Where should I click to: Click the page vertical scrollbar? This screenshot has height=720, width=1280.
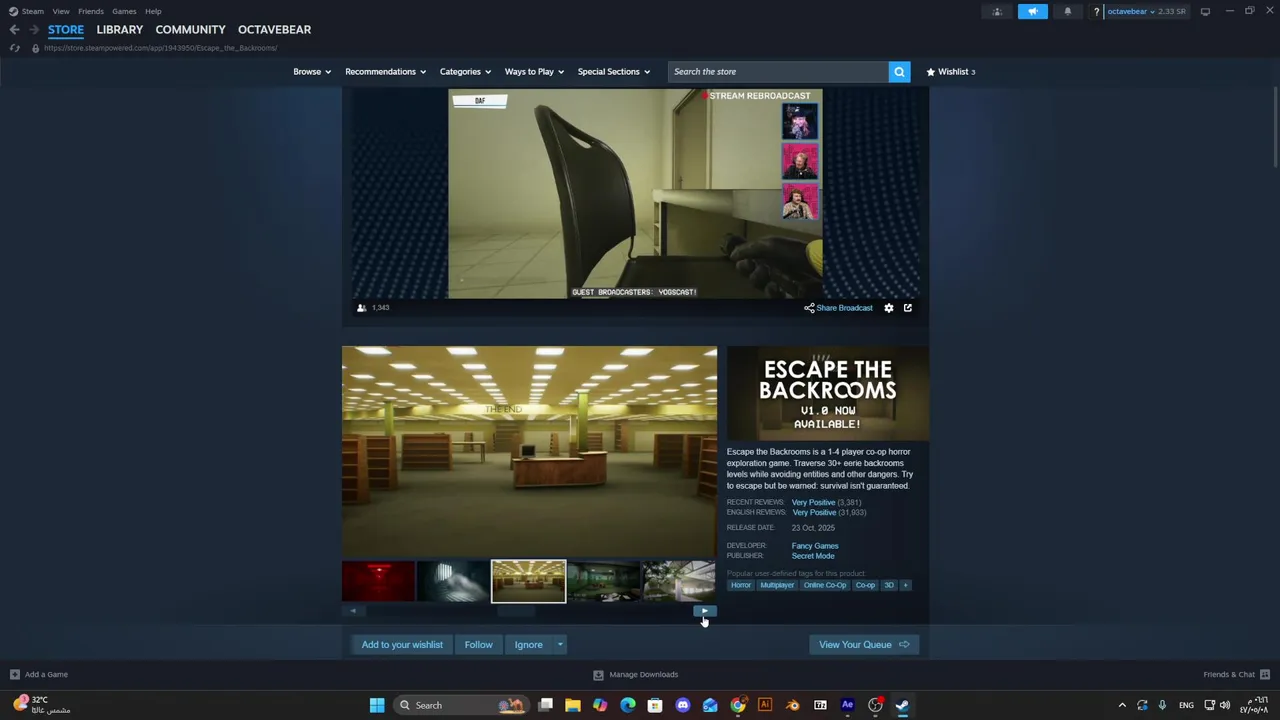pos(1275,128)
